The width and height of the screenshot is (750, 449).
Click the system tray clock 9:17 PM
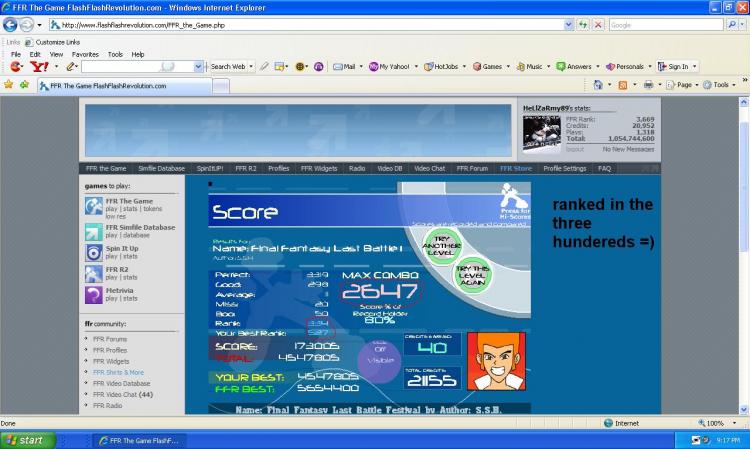coord(728,440)
